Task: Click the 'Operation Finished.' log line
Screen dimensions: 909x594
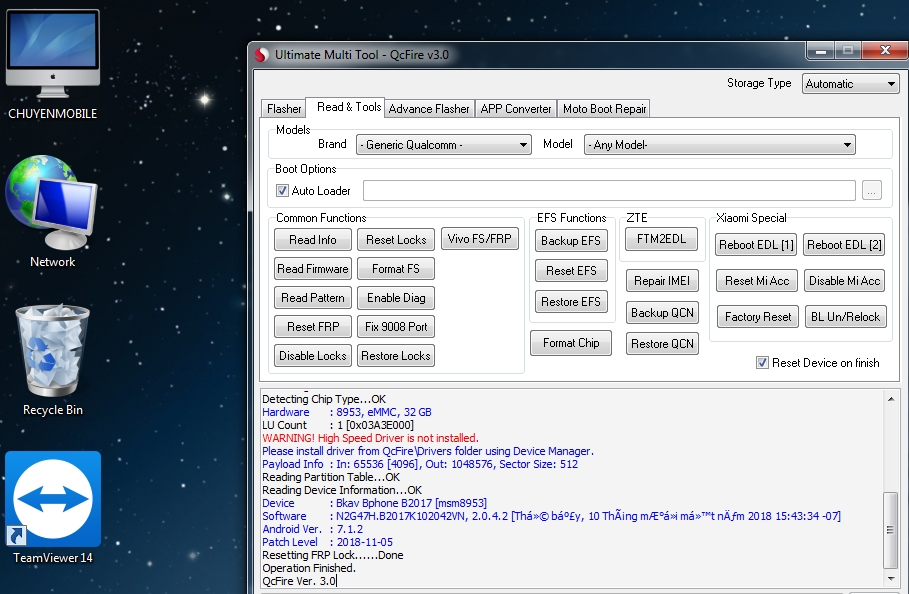Action: pos(309,568)
